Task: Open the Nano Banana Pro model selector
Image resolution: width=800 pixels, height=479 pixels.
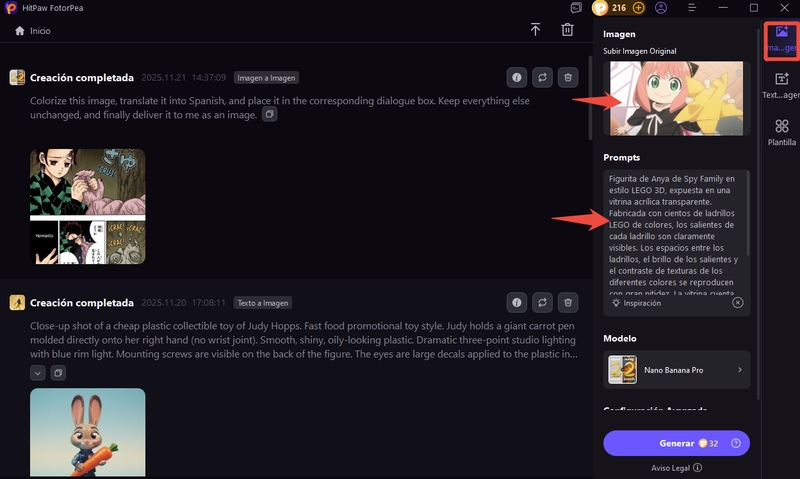Action: click(x=677, y=370)
